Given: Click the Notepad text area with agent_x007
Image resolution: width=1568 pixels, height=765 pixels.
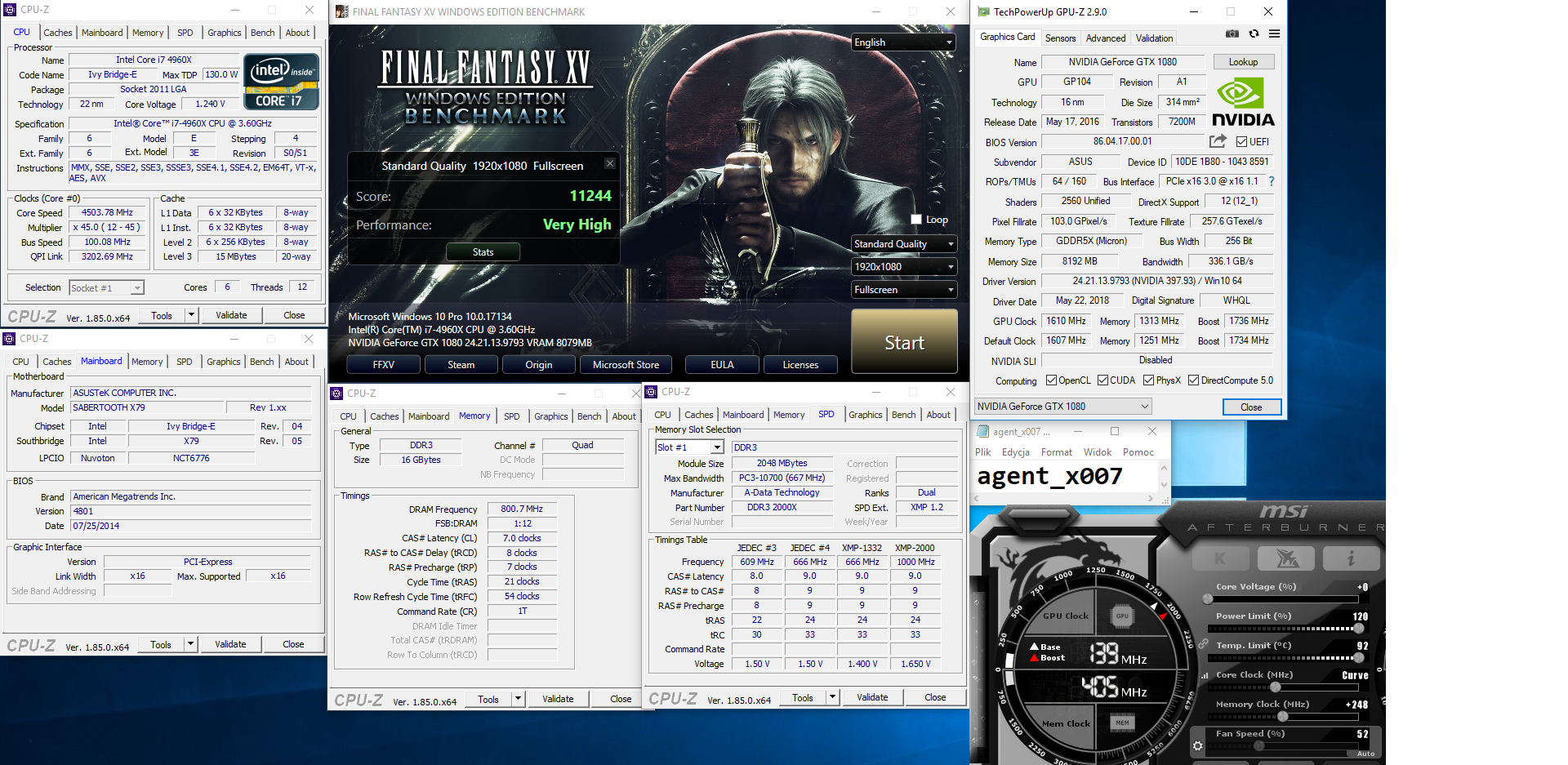Looking at the screenshot, I should [1066, 476].
